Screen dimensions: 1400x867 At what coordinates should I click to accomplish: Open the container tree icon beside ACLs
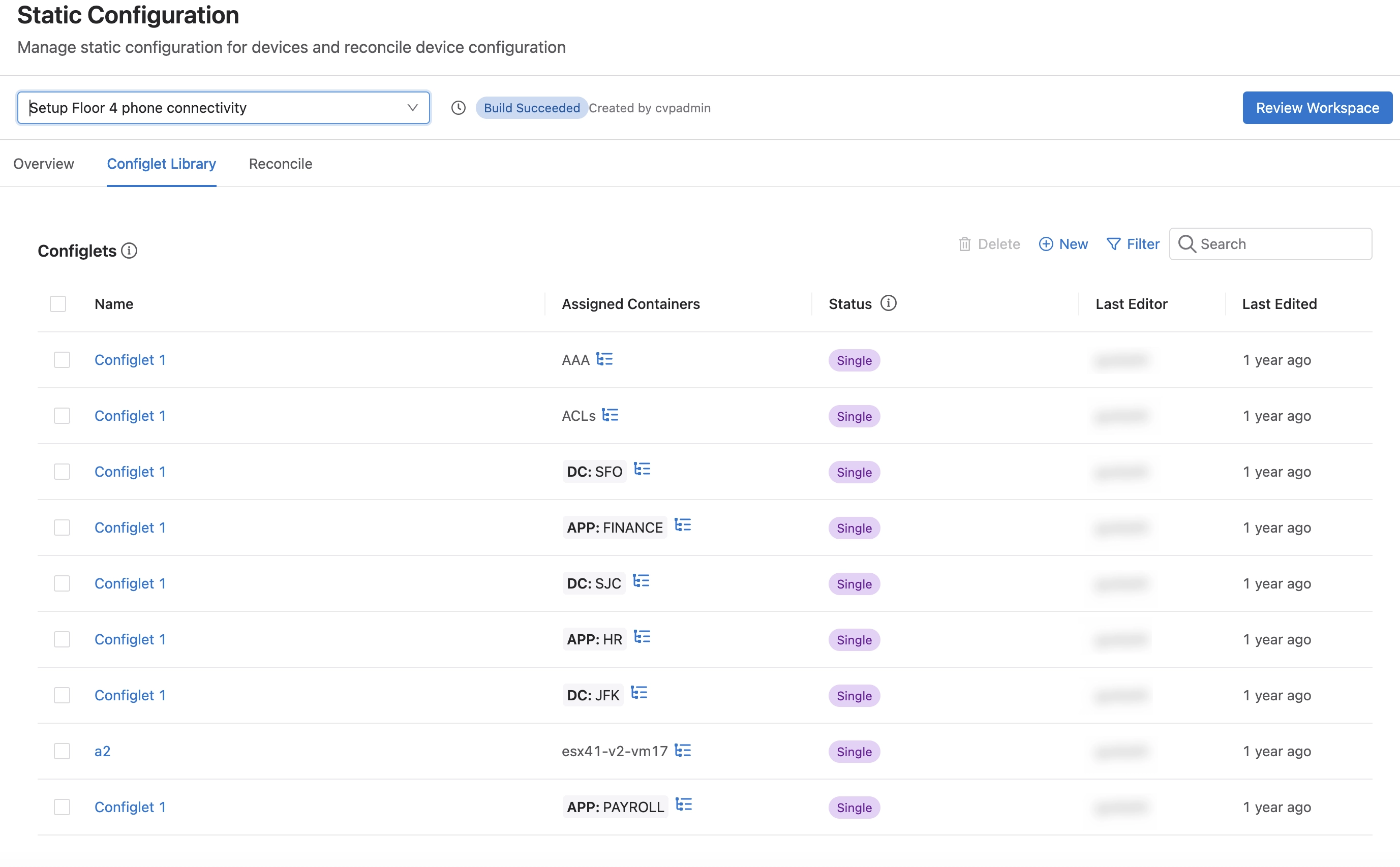pos(610,415)
